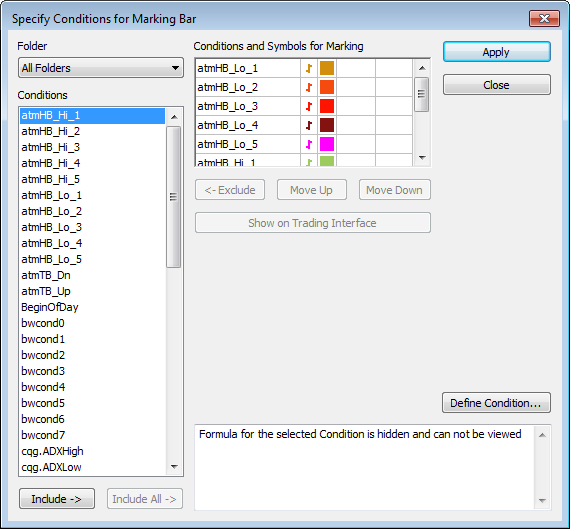Screen dimensions: 570x529
Task: Choose the magenta swatch for atmHB_Lo_5
Action: (x=327, y=144)
